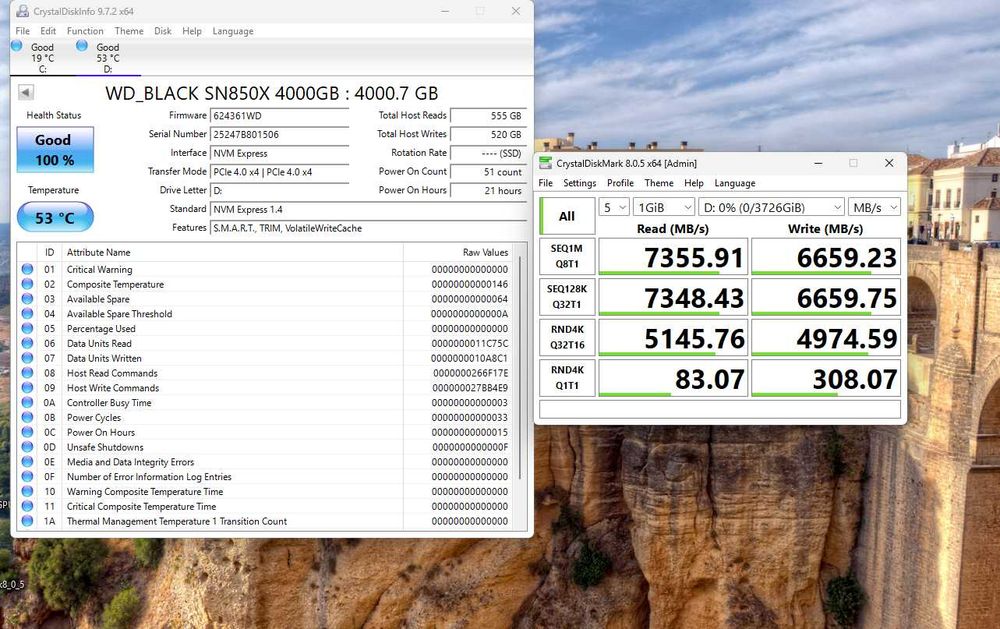The height and width of the screenshot is (629, 1000).
Task: Click Critical Composite Temperature Time orb
Action: coord(27,506)
